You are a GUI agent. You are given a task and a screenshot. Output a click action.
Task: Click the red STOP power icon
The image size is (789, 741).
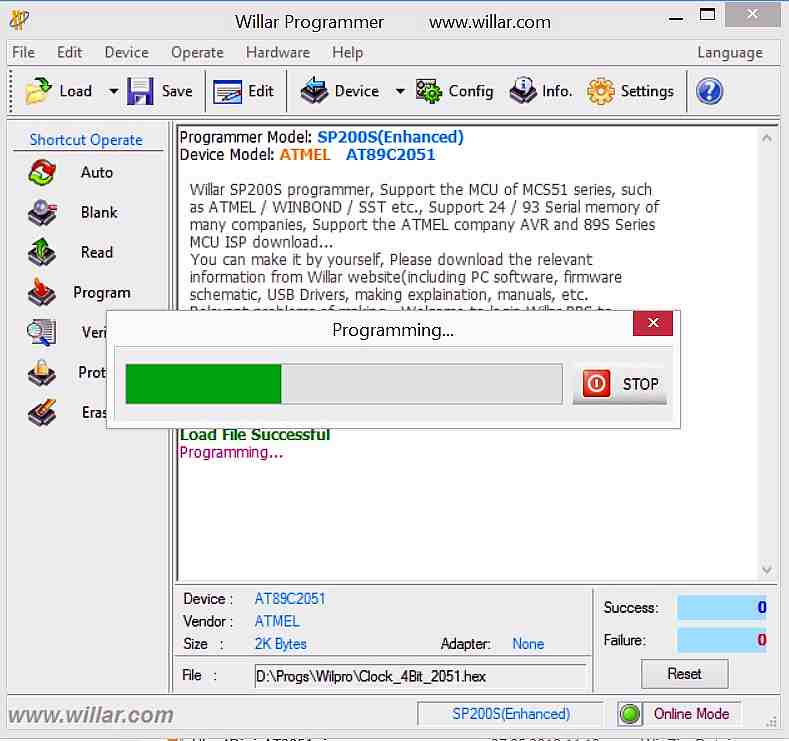(596, 384)
